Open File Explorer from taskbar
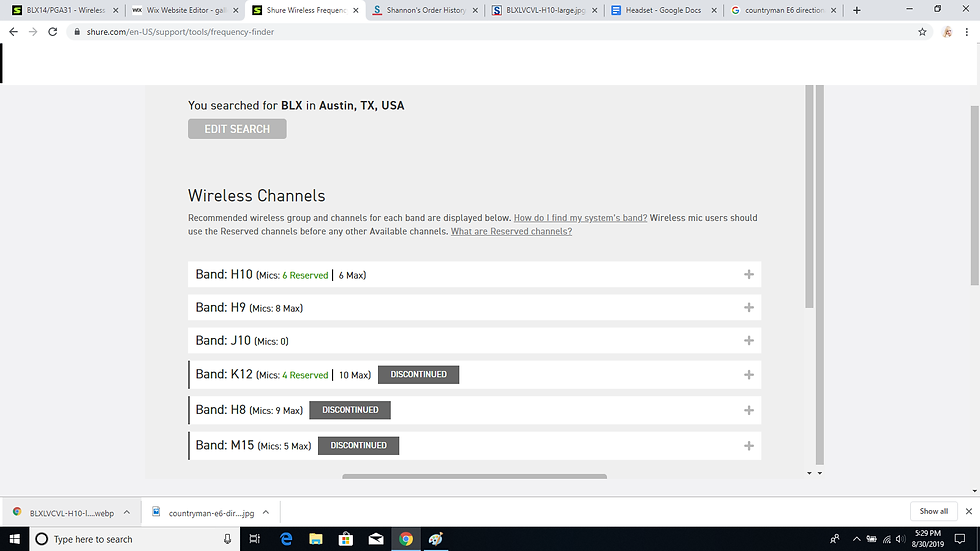This screenshot has height=551, width=980. [316, 539]
